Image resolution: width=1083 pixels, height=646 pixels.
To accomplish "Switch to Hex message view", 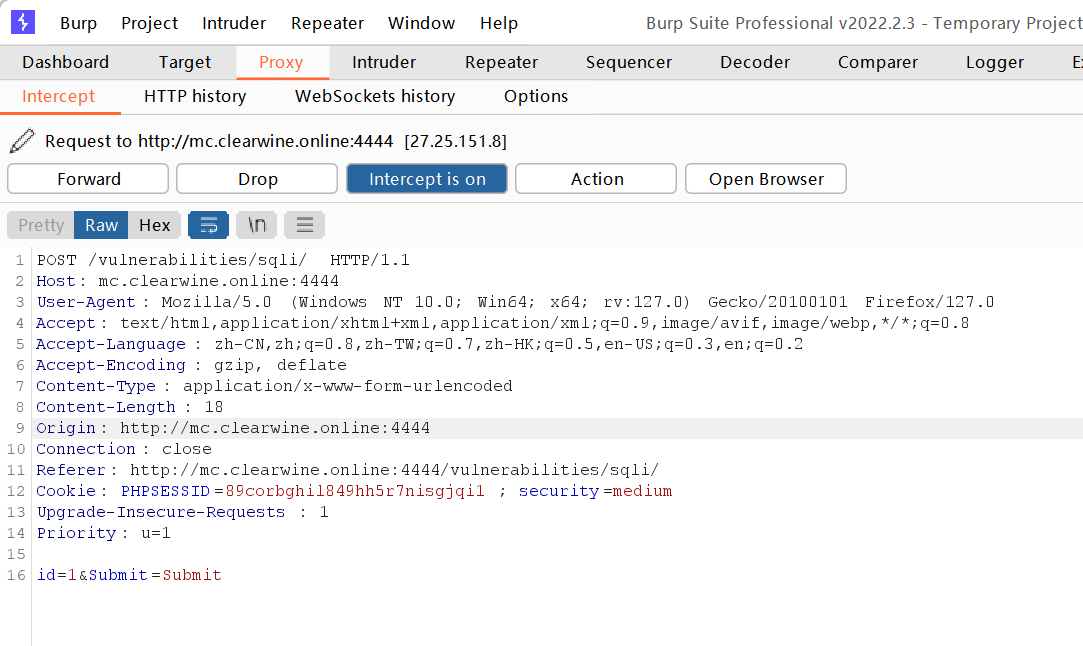I will click(x=154, y=225).
